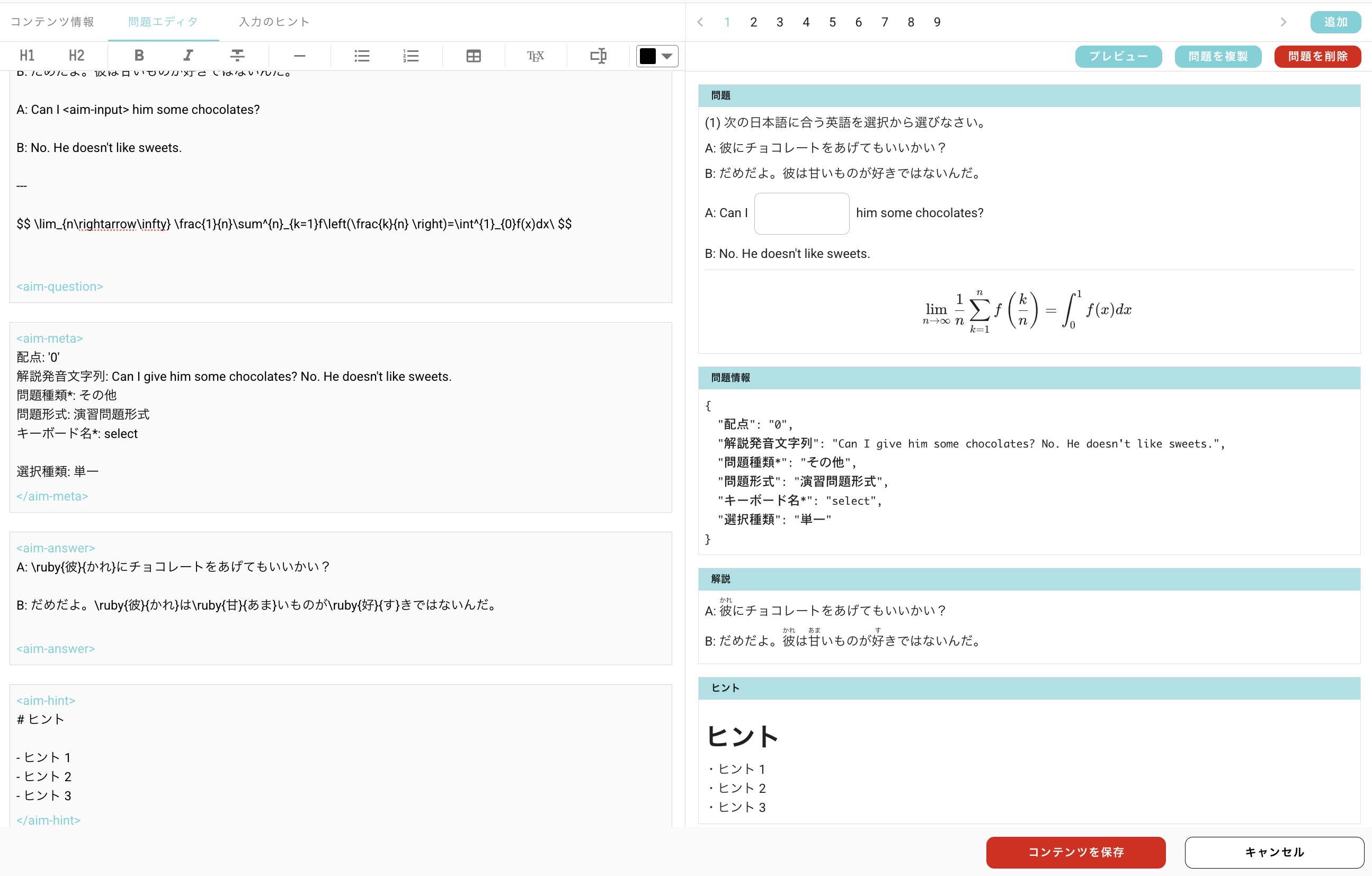Select the black color swatch
Viewport: 1372px width, 876px height.
click(x=648, y=55)
